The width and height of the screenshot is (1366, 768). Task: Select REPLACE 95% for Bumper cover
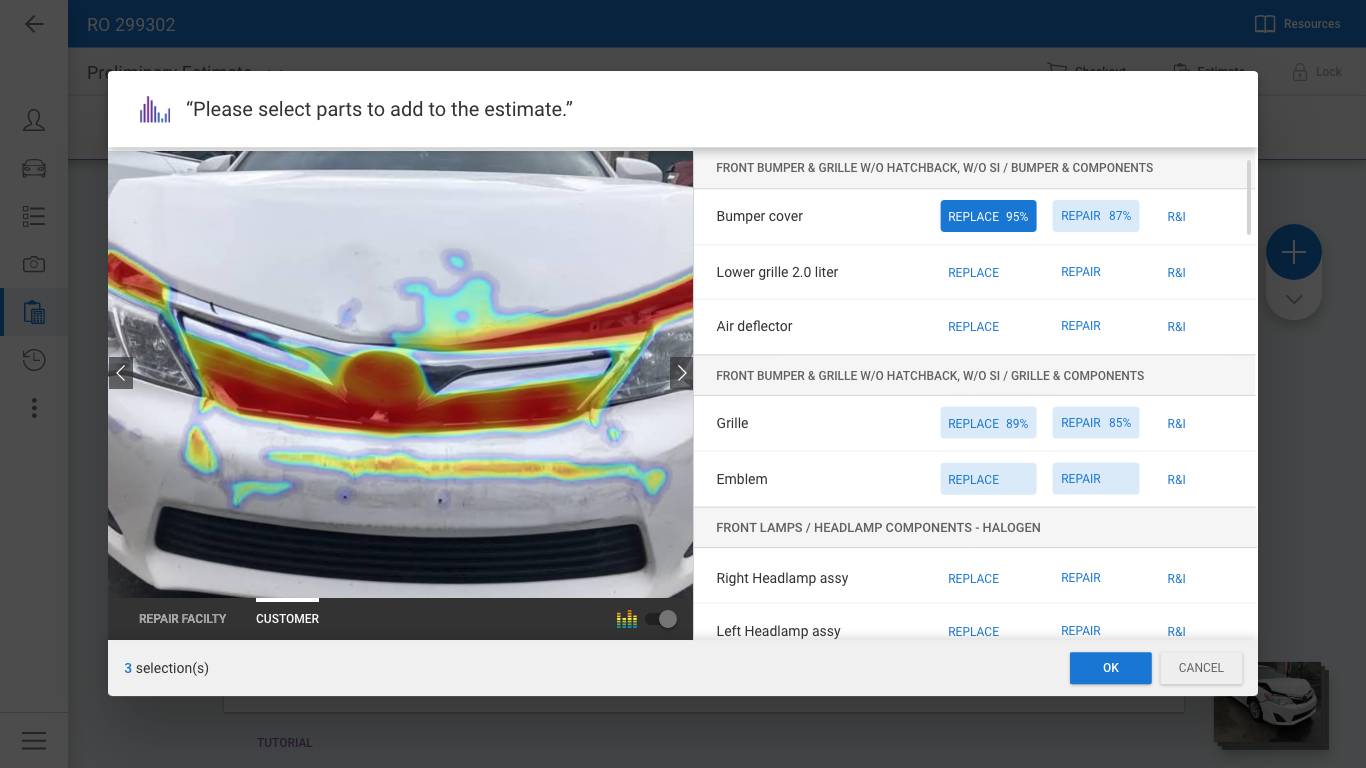pos(988,216)
